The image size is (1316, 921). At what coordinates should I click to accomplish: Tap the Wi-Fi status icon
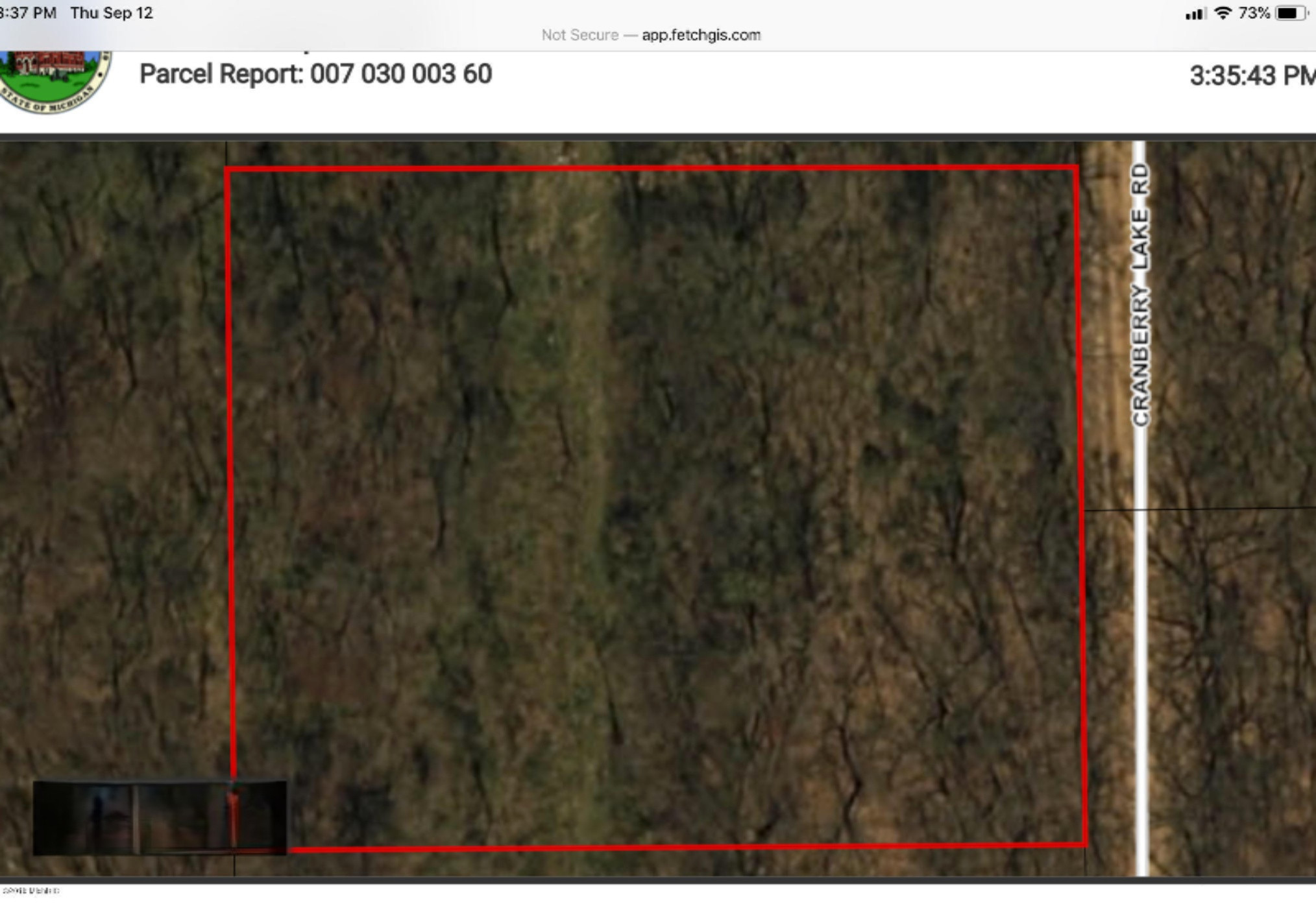pyautogui.click(x=1223, y=13)
